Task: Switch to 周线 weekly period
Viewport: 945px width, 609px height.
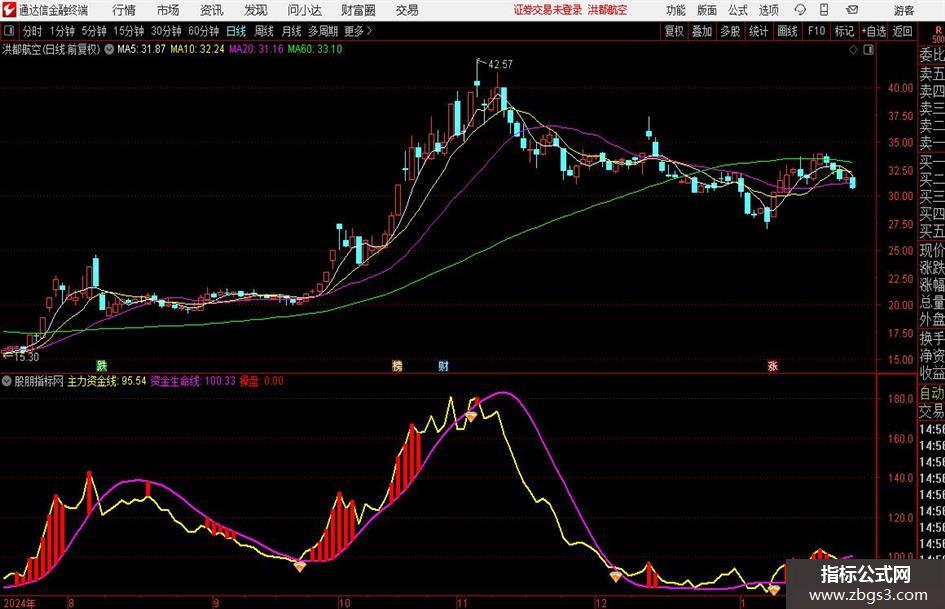Action: pos(264,31)
